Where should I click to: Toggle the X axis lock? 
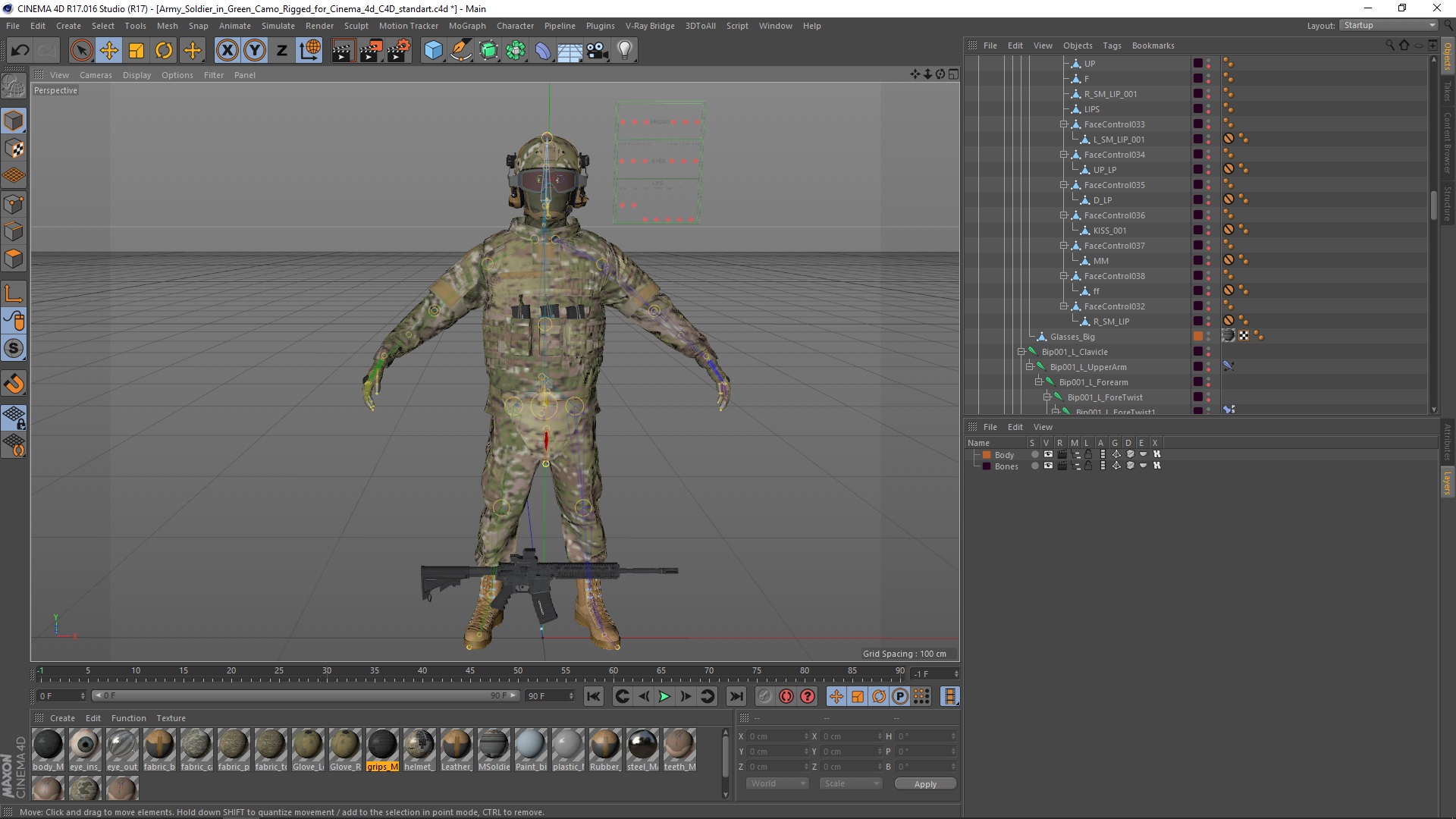[x=227, y=51]
